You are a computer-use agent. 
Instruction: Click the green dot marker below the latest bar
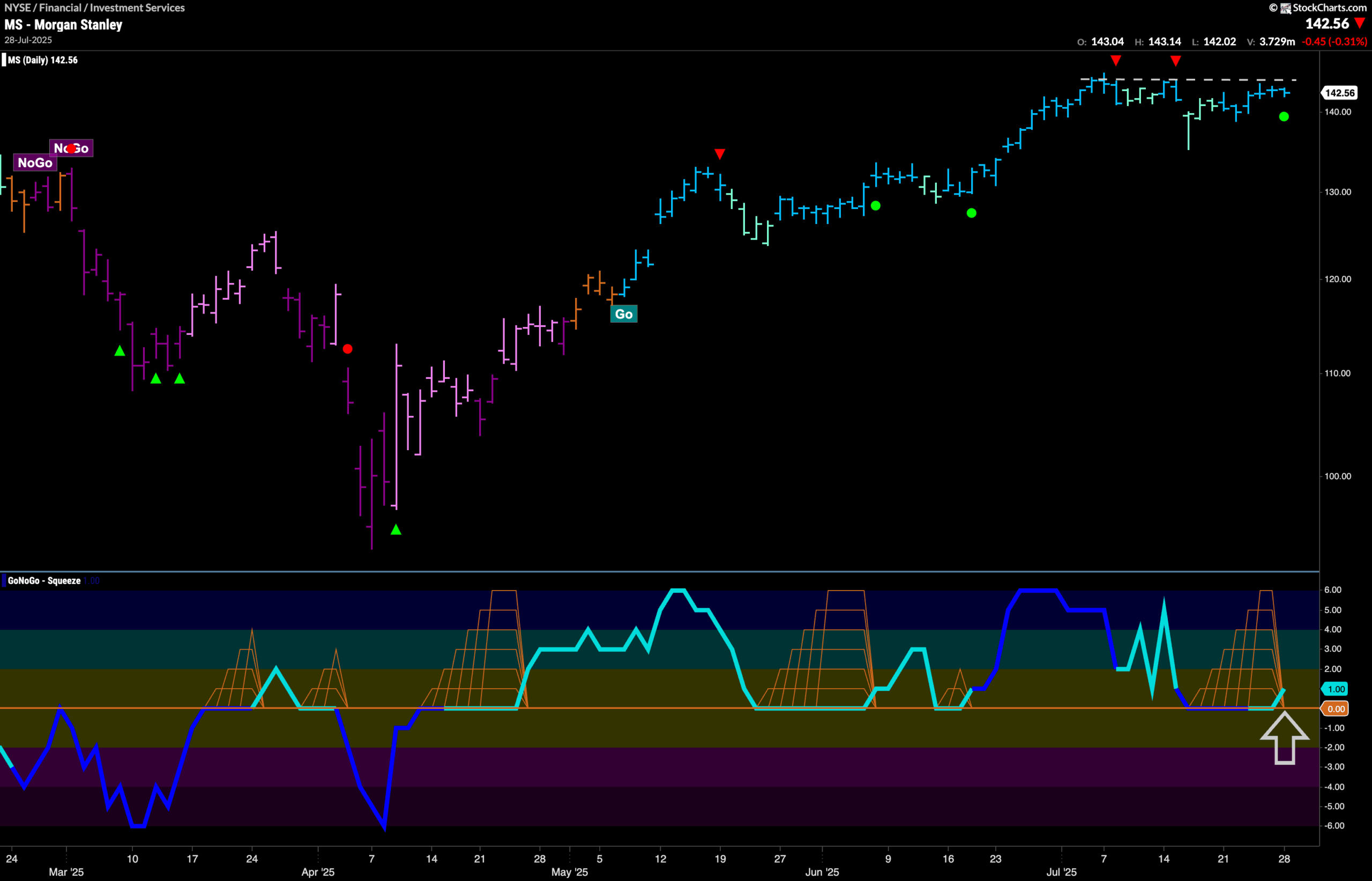pyautogui.click(x=1284, y=117)
